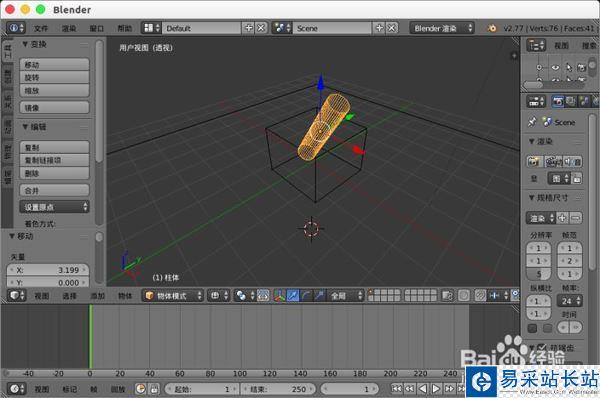Click the jump to start frame button
This screenshot has width=600, height=398.
tap(396, 389)
